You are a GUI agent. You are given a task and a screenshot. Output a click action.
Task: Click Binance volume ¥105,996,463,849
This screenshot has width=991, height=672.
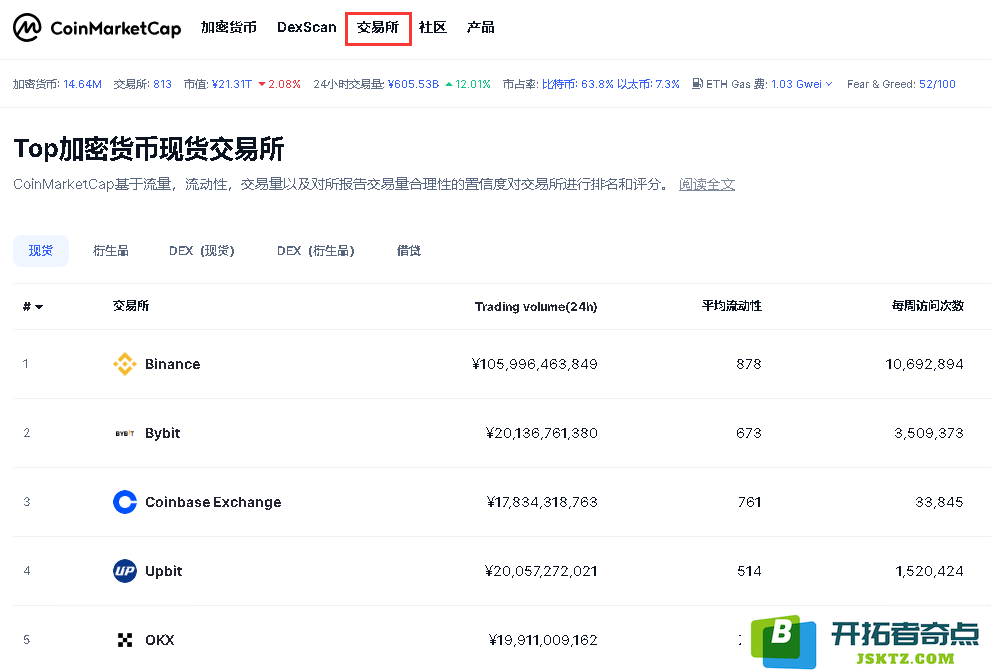(535, 364)
